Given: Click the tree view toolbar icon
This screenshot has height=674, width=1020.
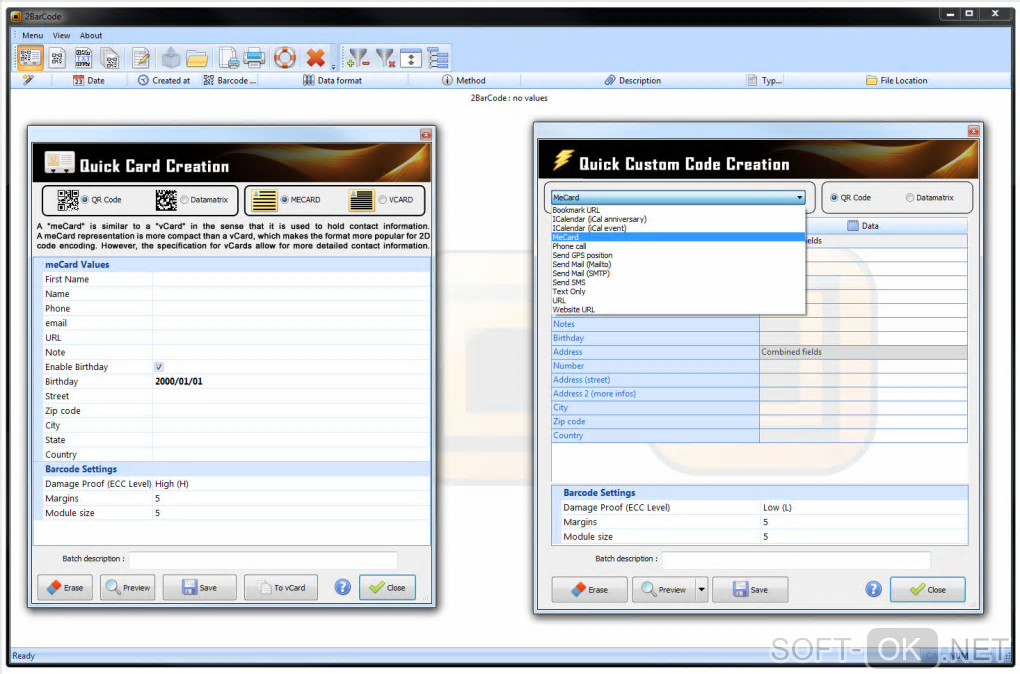Looking at the screenshot, I should pos(438,59).
